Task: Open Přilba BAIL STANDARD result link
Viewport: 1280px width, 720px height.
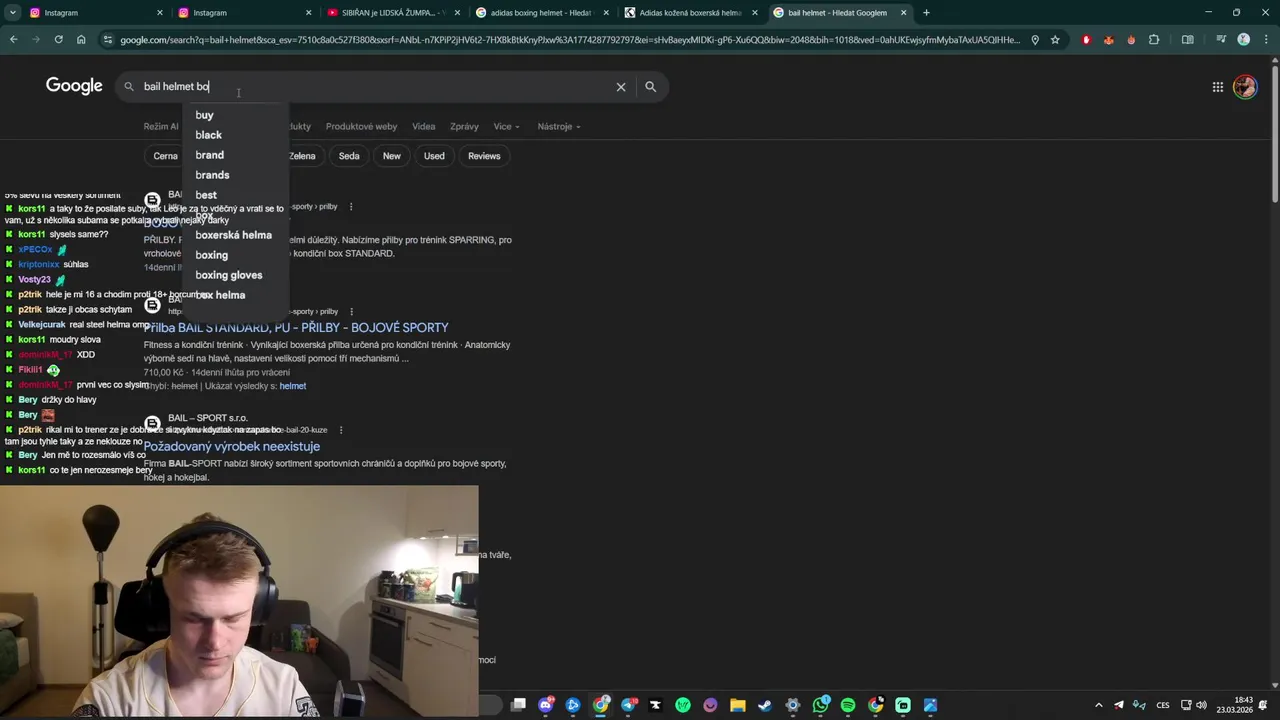Action: coord(296,327)
